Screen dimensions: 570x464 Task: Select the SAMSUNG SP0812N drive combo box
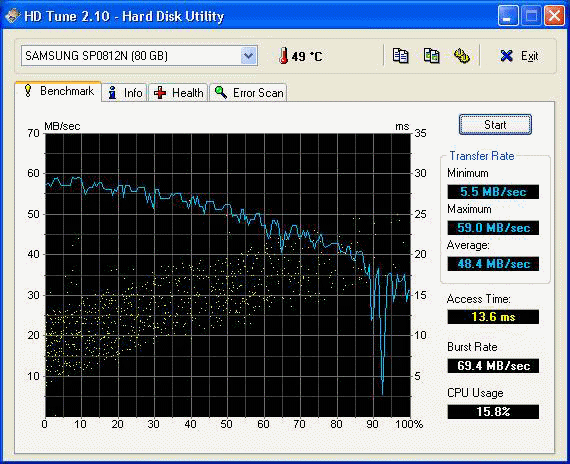click(x=139, y=56)
